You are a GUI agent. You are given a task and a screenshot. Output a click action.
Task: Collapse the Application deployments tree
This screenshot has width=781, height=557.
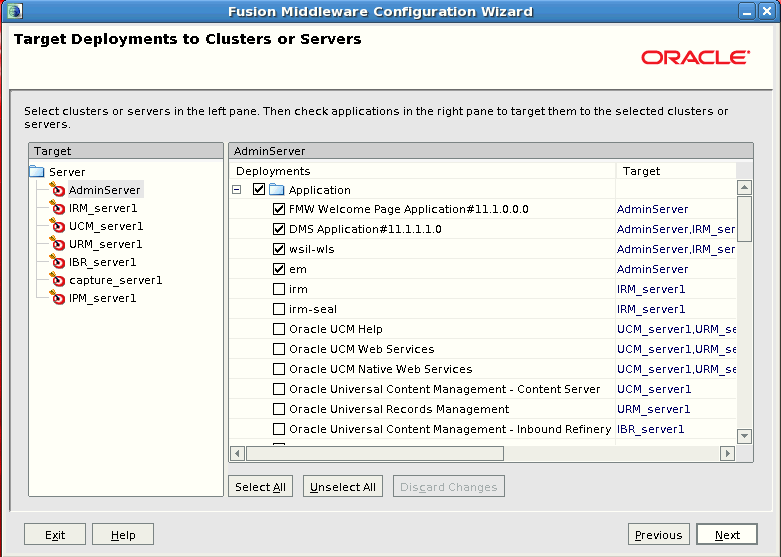(x=237, y=189)
